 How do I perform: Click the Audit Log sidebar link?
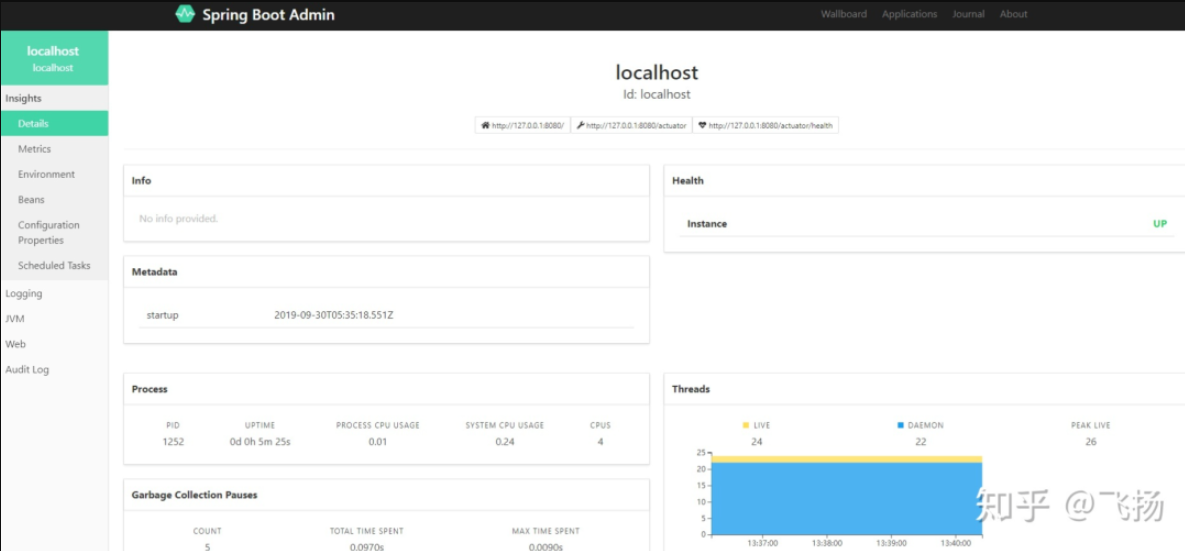coord(27,370)
